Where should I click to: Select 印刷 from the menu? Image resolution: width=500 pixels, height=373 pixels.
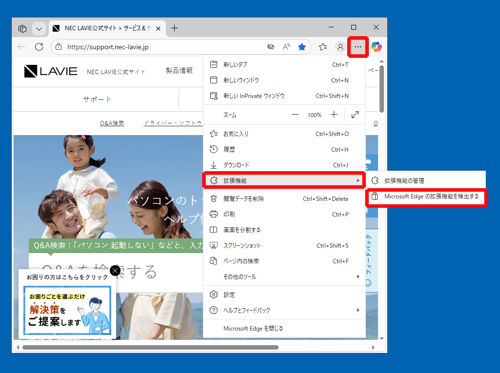click(284, 214)
